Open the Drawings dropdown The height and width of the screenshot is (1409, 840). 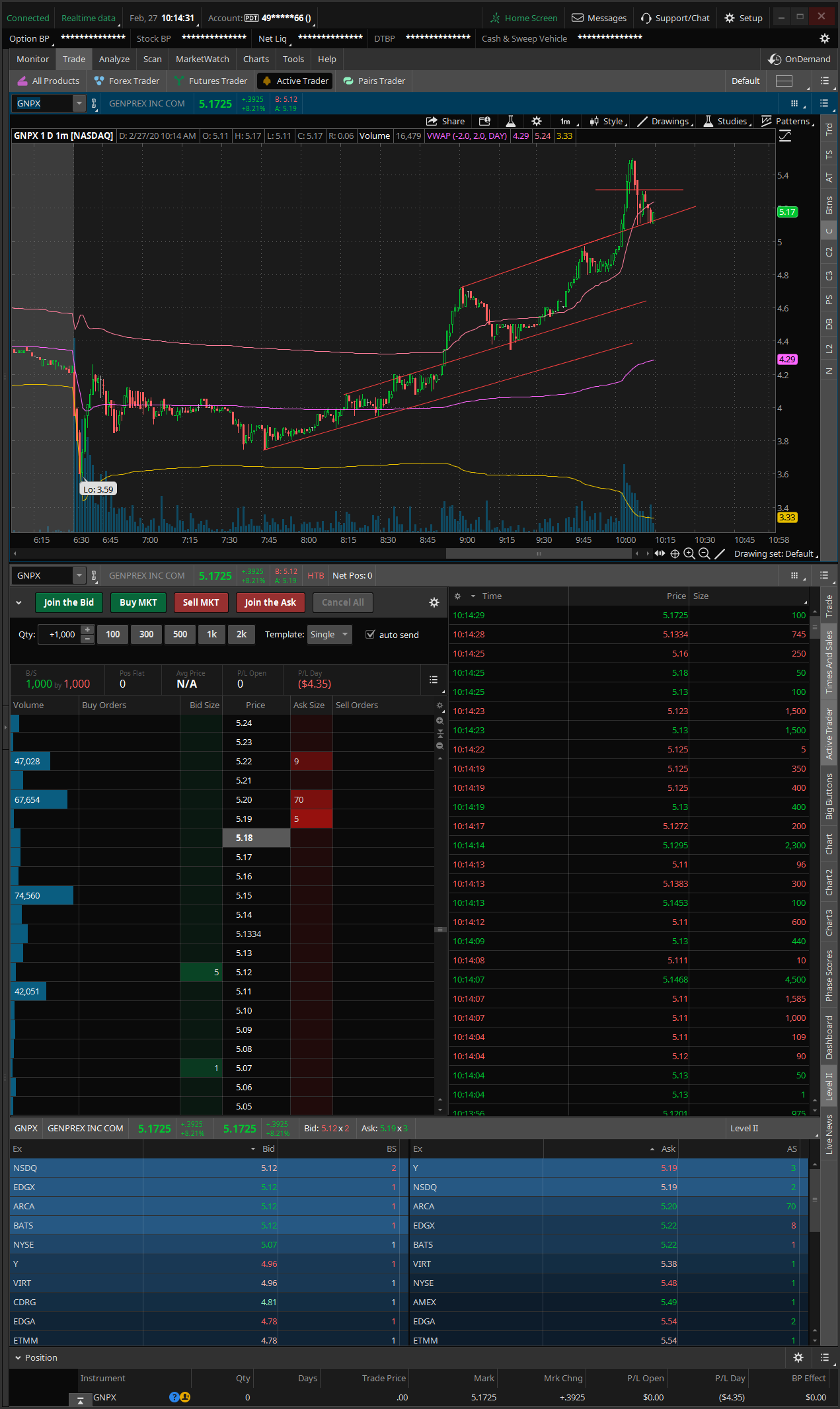point(666,121)
